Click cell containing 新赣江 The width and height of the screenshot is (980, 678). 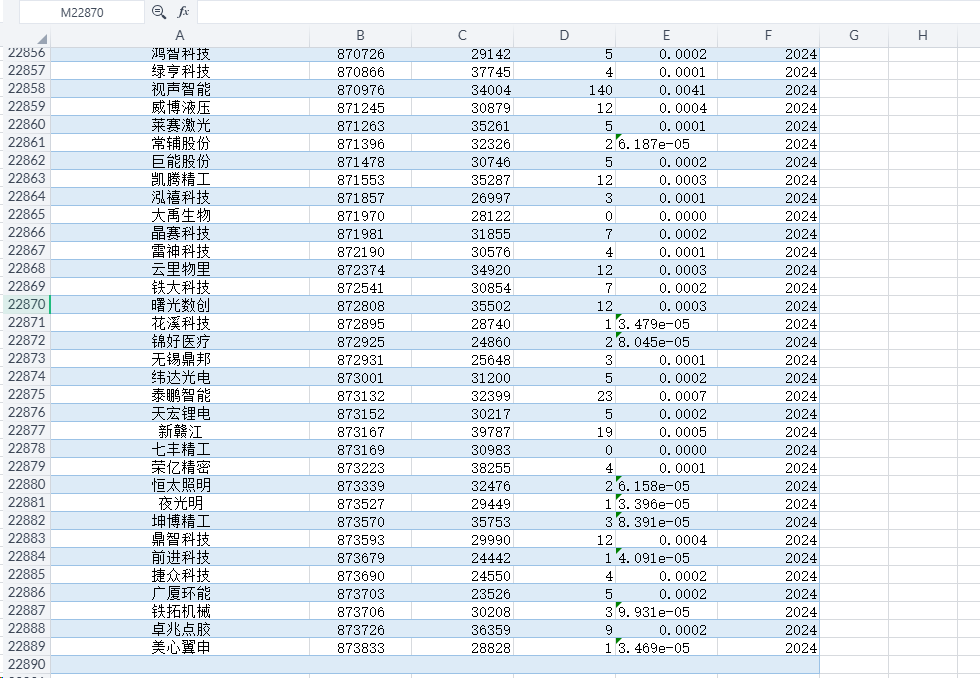(x=180, y=431)
